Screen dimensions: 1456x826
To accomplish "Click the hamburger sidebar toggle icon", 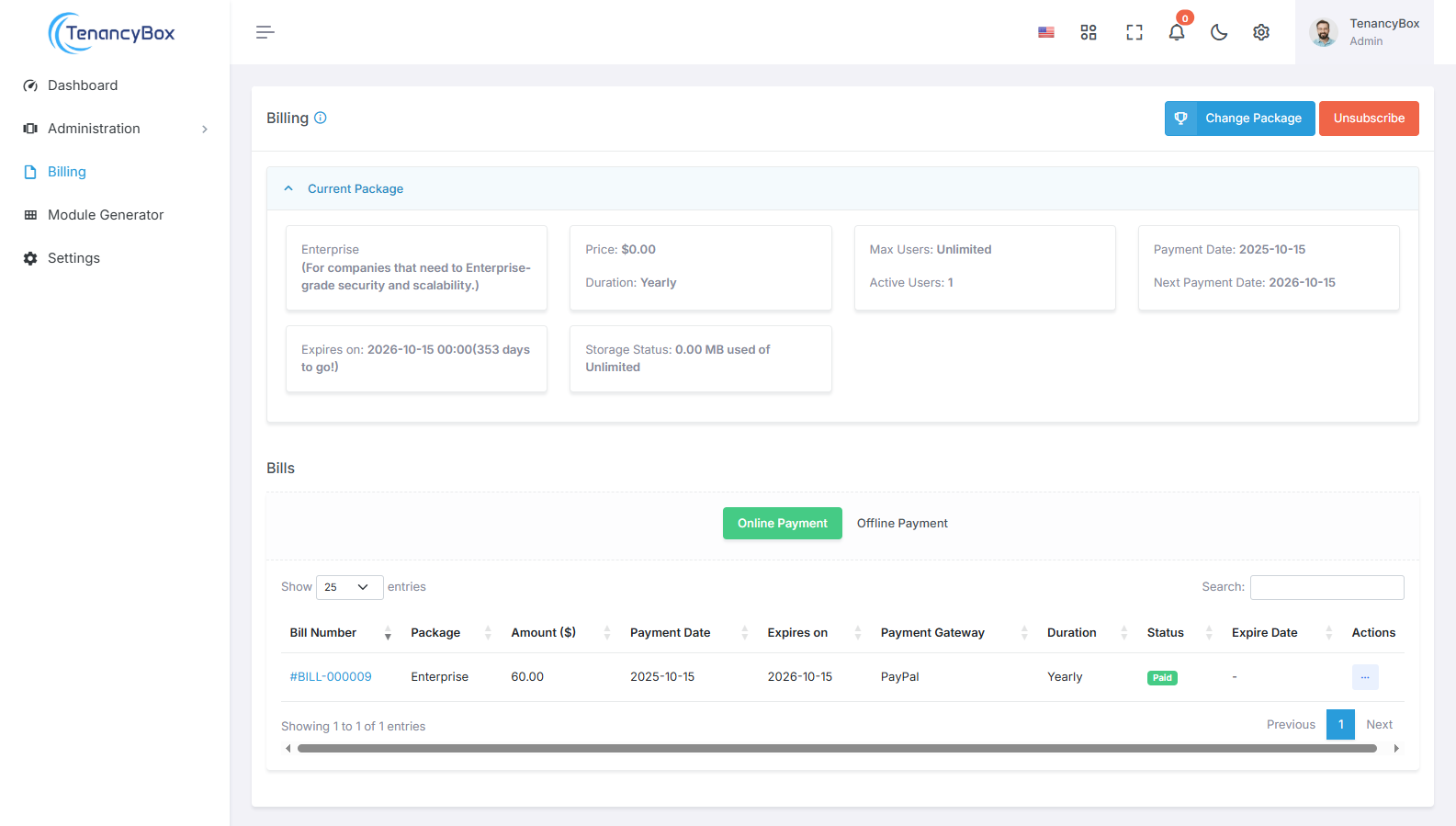I will (265, 32).
